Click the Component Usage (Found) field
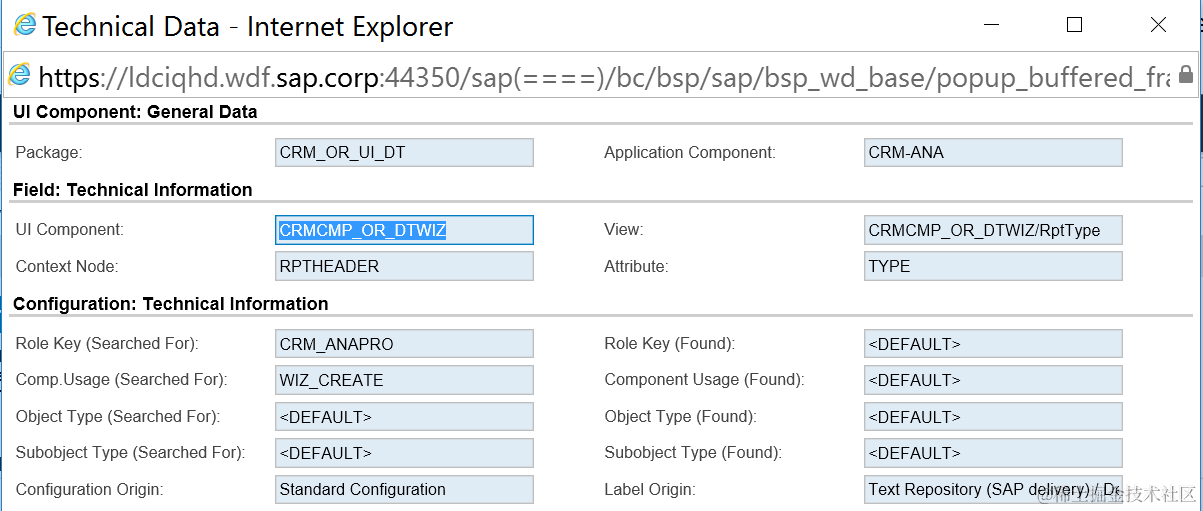The height and width of the screenshot is (511, 1203). (993, 380)
